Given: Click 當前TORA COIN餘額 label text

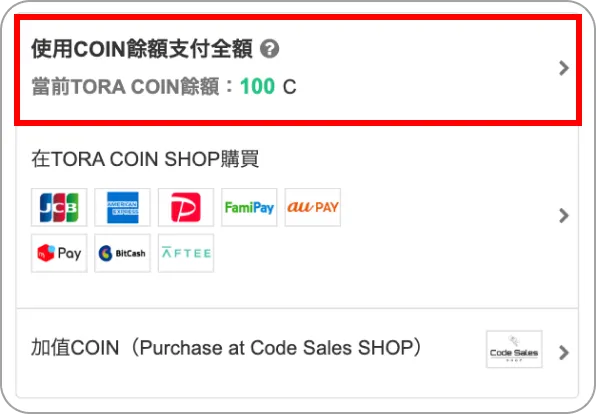Looking at the screenshot, I should point(125,86).
